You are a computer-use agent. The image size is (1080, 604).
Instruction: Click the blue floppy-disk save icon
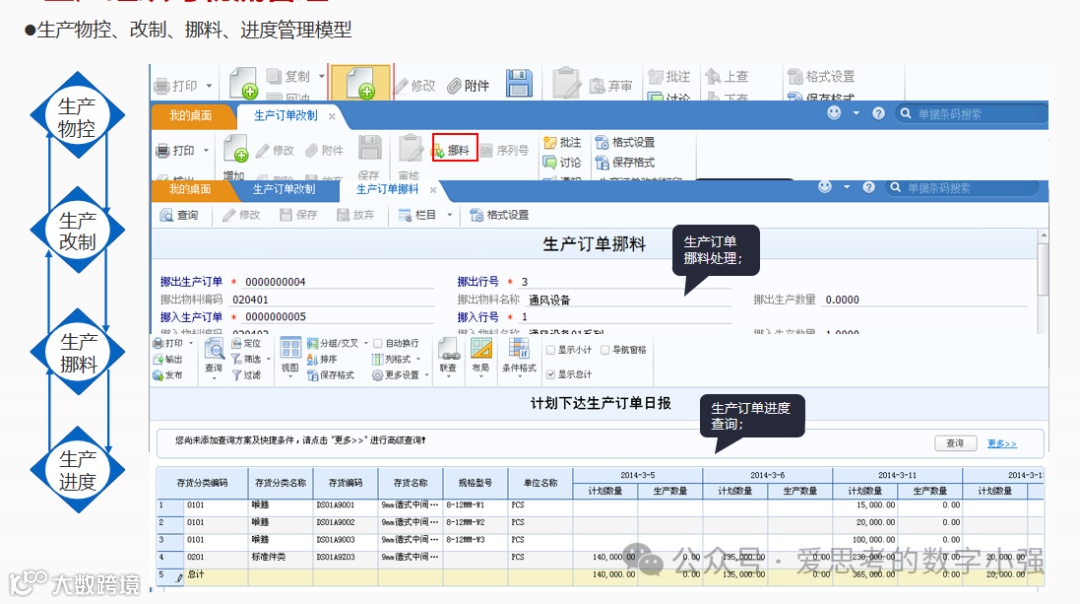point(519,83)
